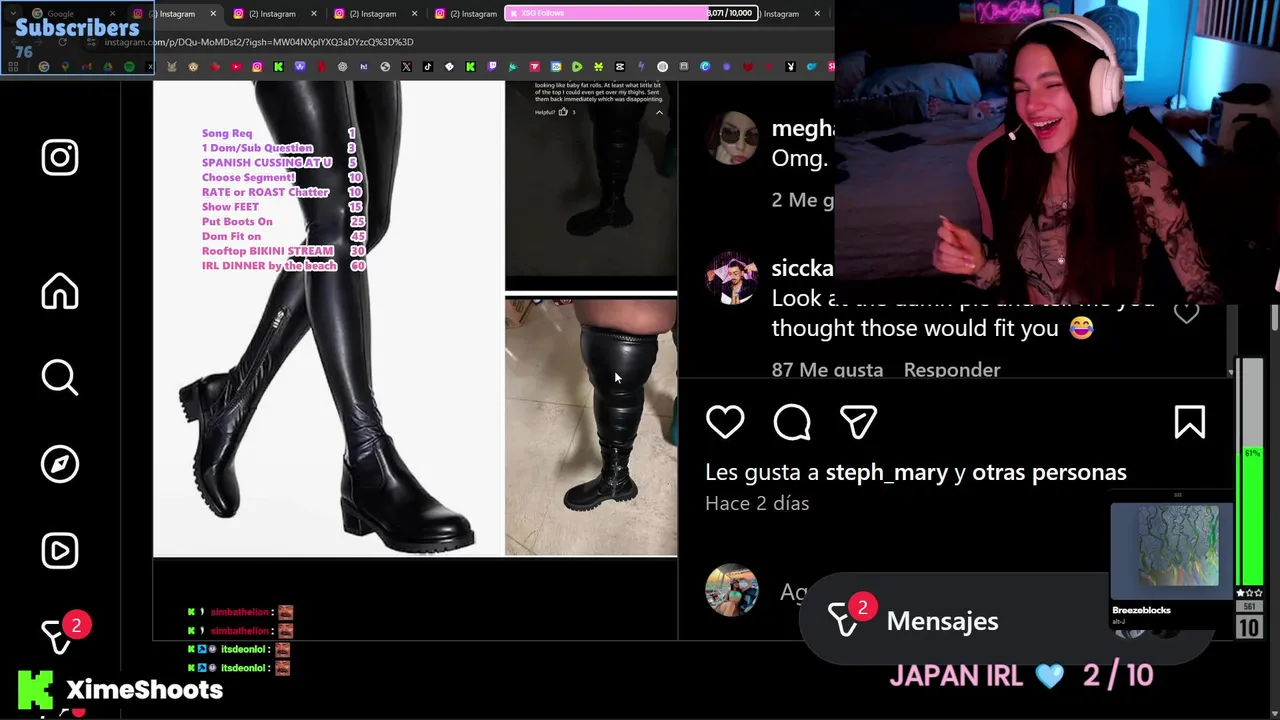Click the XSG Follows progress bar
Screen dimensions: 1280x720
[x=630, y=13]
